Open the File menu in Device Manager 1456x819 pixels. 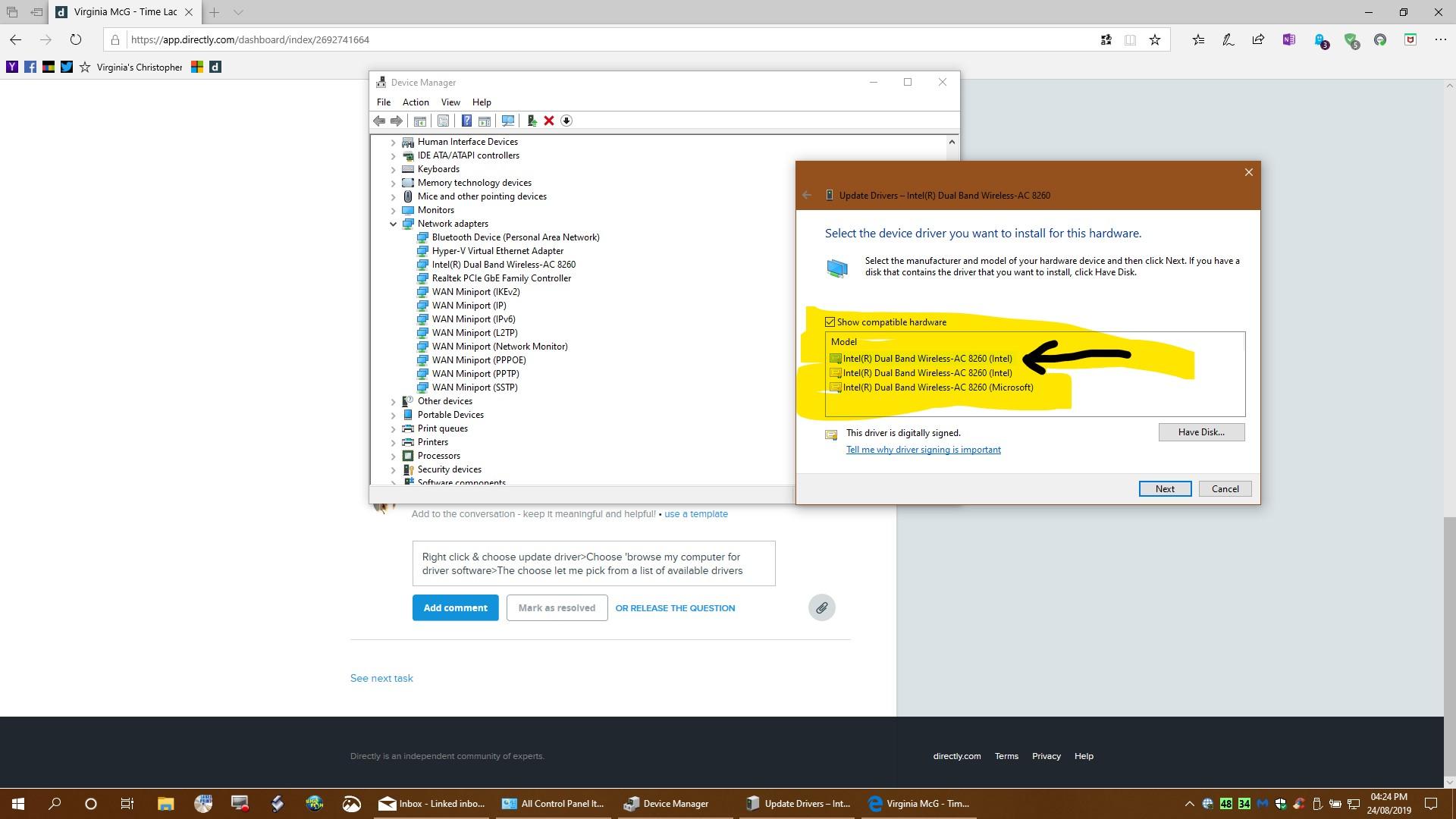384,102
